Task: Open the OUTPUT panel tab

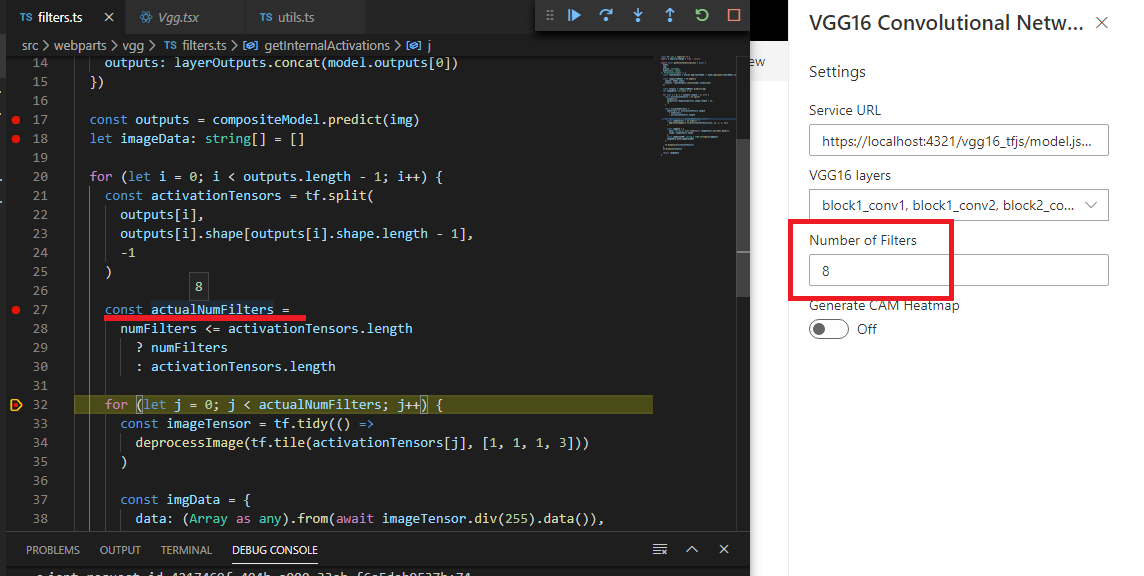Action: [120, 550]
